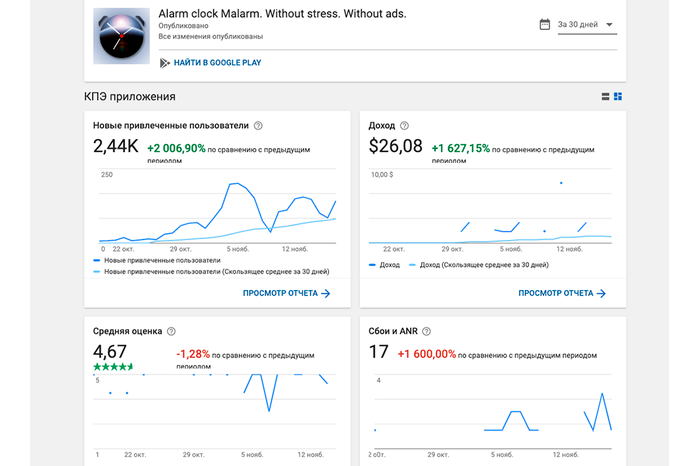
Task: Click 'Доход (Скользящее среднее за 30 дней)' legend
Action: pos(479,265)
